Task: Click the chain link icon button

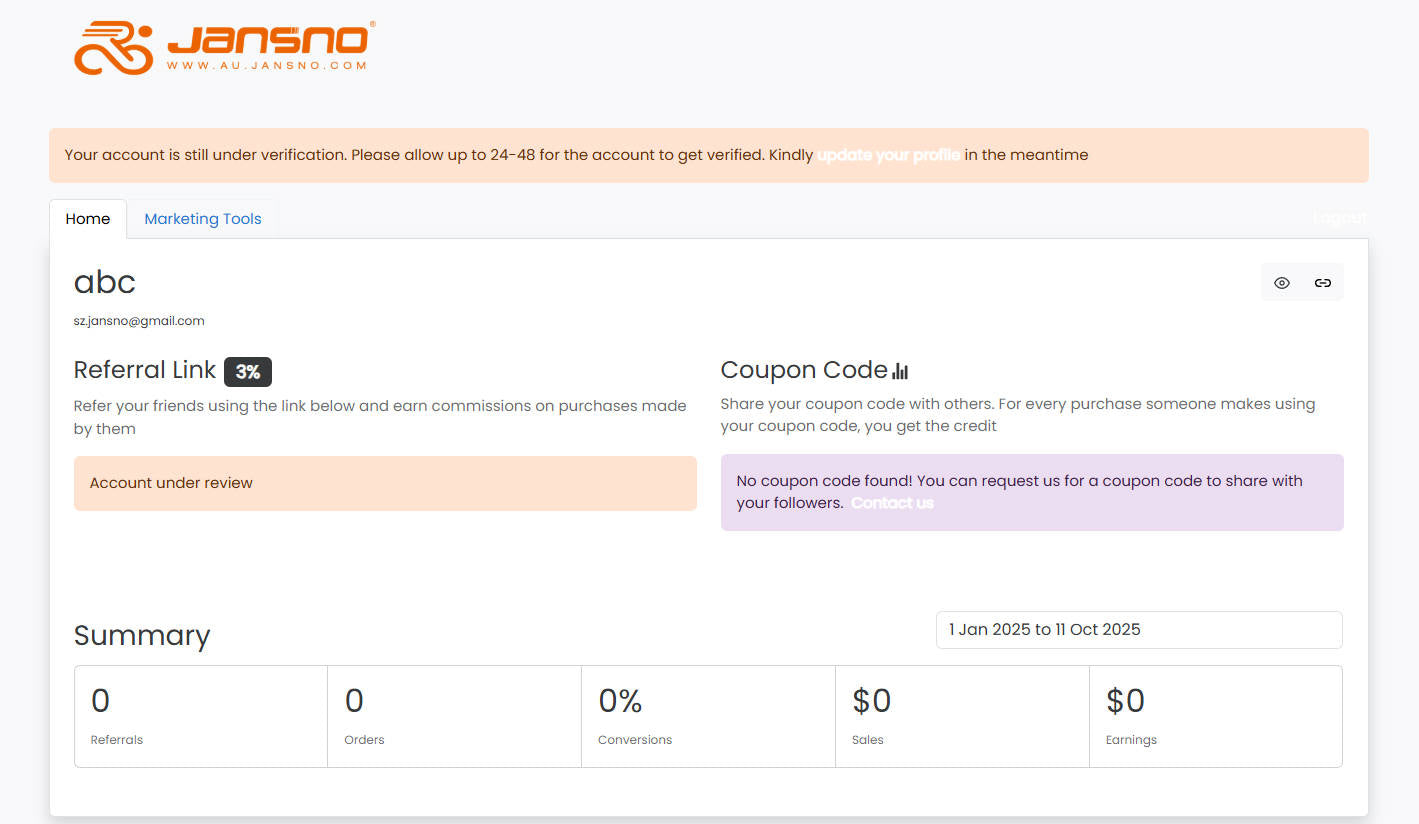Action: click(x=1323, y=283)
